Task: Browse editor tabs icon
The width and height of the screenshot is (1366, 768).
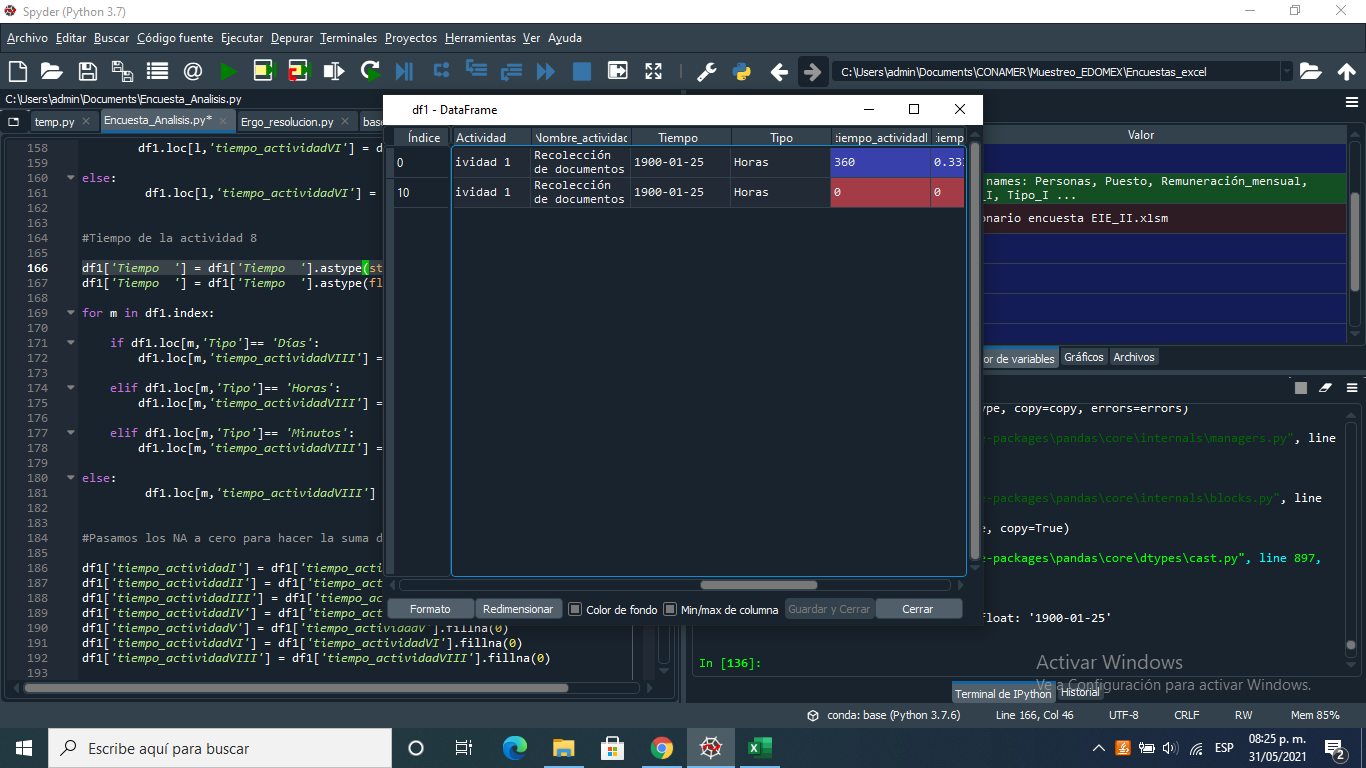Action: pyautogui.click(x=14, y=122)
